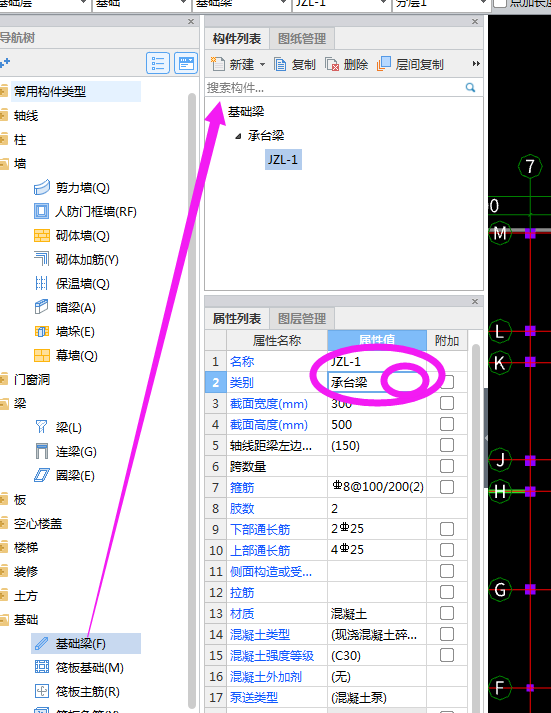Screen dimensions: 551x713
Task: Open the 分层1 layer dropdown
Action: click(x=483, y=2)
